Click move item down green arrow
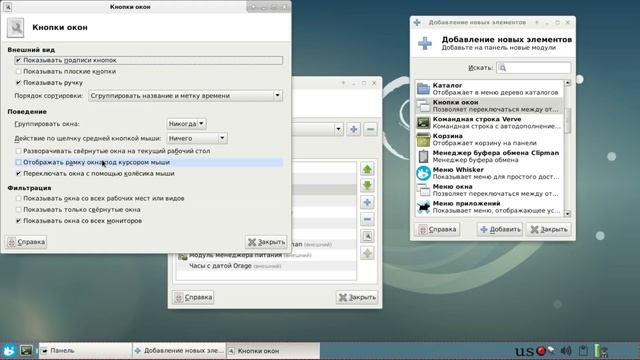Screen dimensions: 640x360 point(367,186)
